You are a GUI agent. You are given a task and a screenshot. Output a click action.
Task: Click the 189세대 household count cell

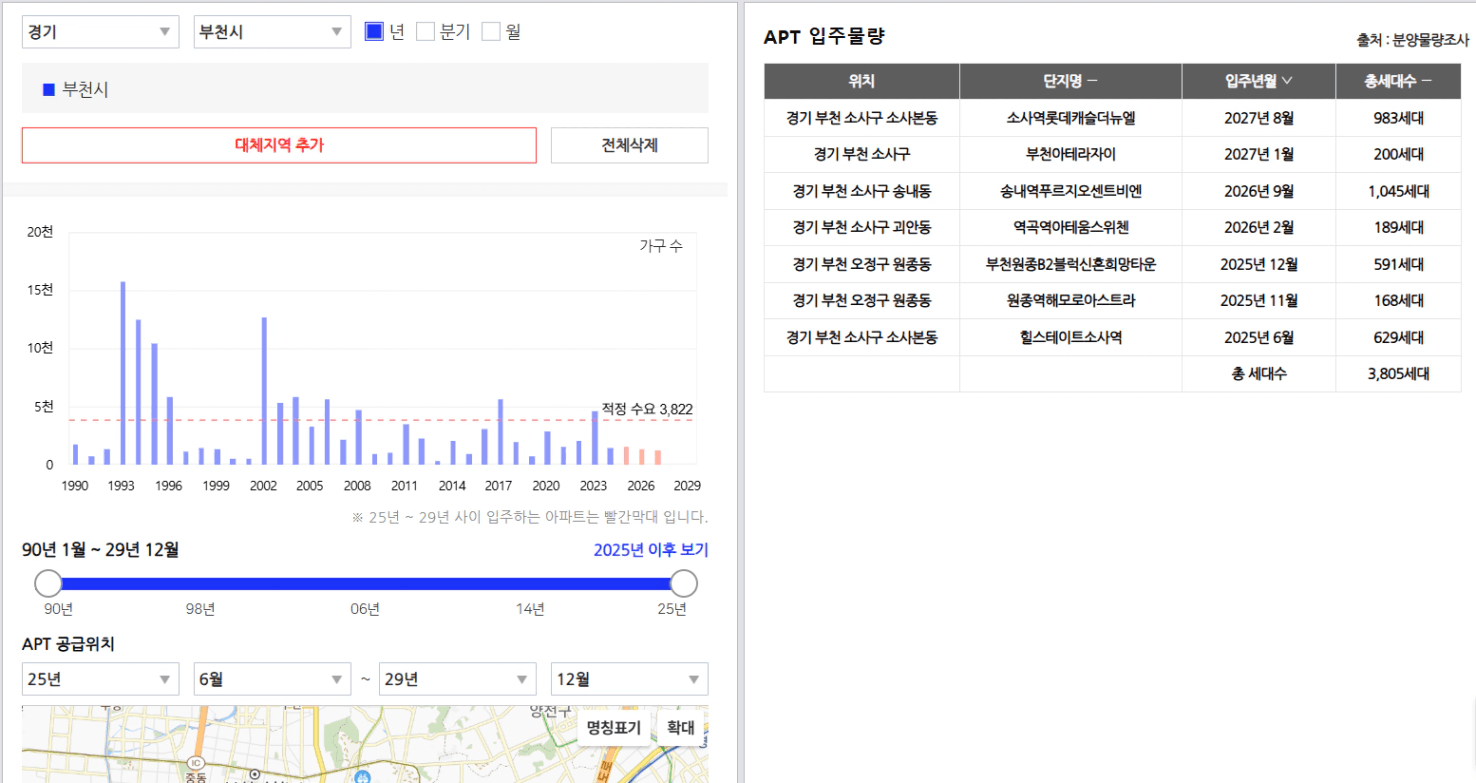tap(1398, 228)
